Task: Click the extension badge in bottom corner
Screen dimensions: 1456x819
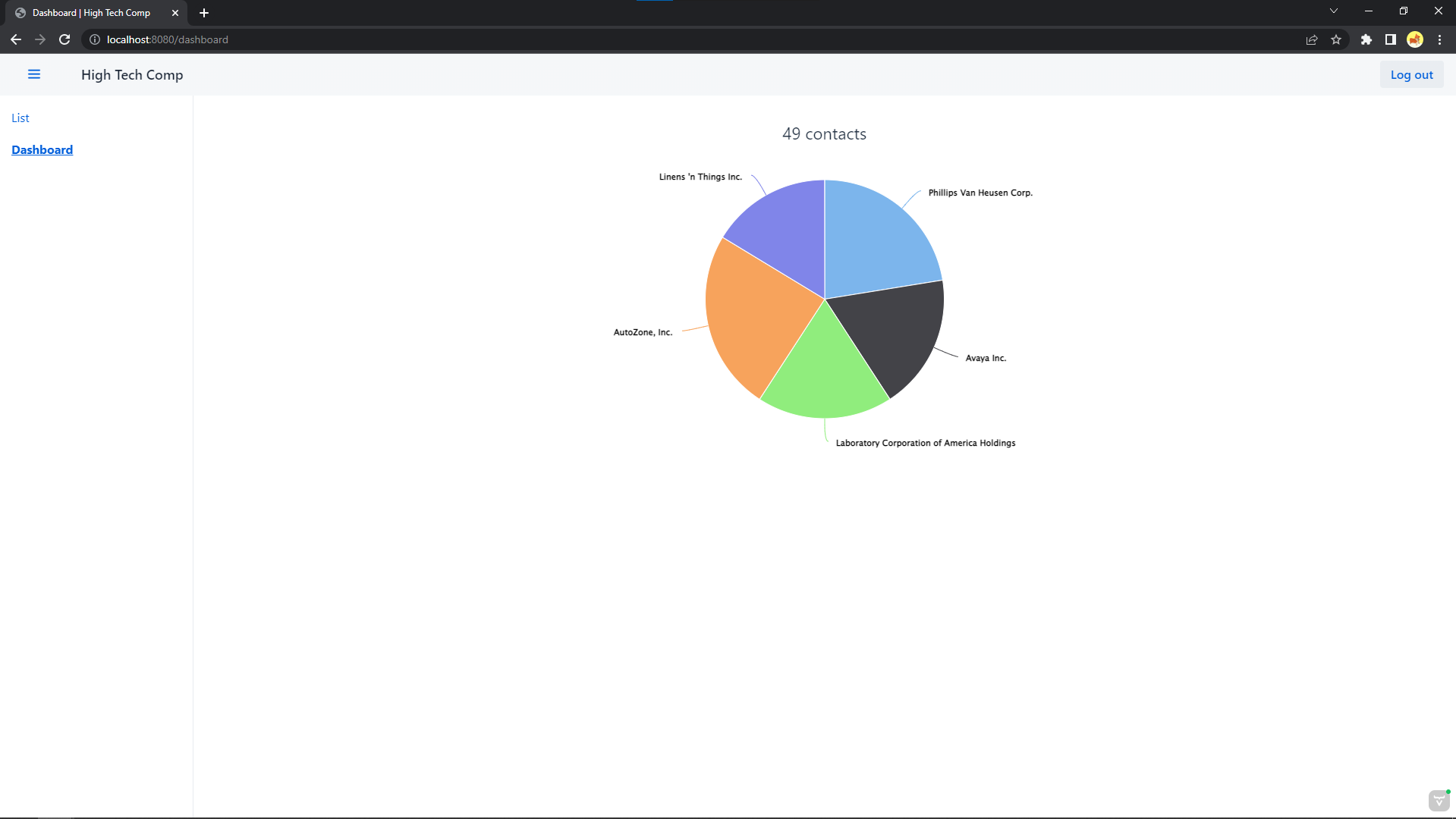Action: click(x=1439, y=800)
